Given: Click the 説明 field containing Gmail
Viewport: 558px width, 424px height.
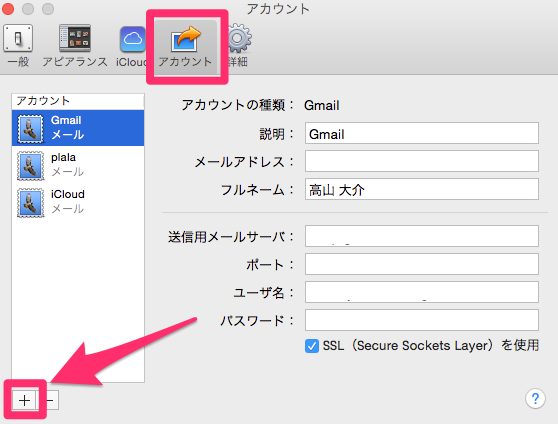Looking at the screenshot, I should tap(422, 133).
